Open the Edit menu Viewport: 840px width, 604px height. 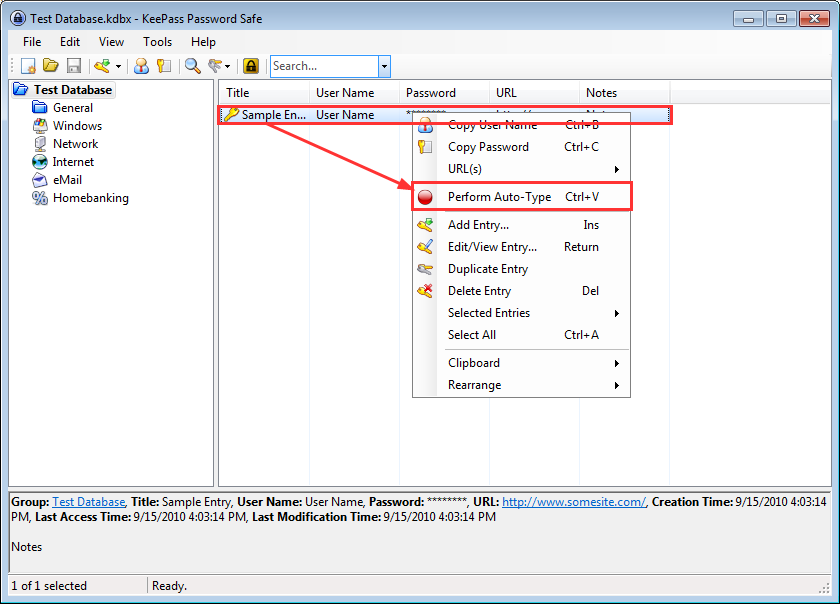[70, 42]
